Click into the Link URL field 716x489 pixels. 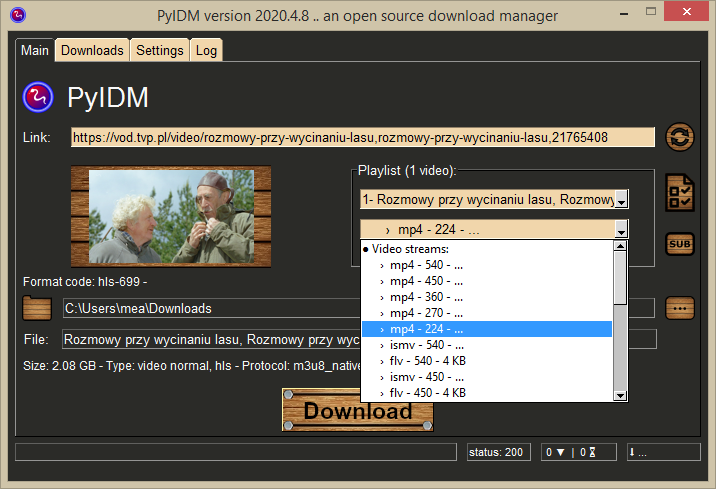pyautogui.click(x=363, y=137)
